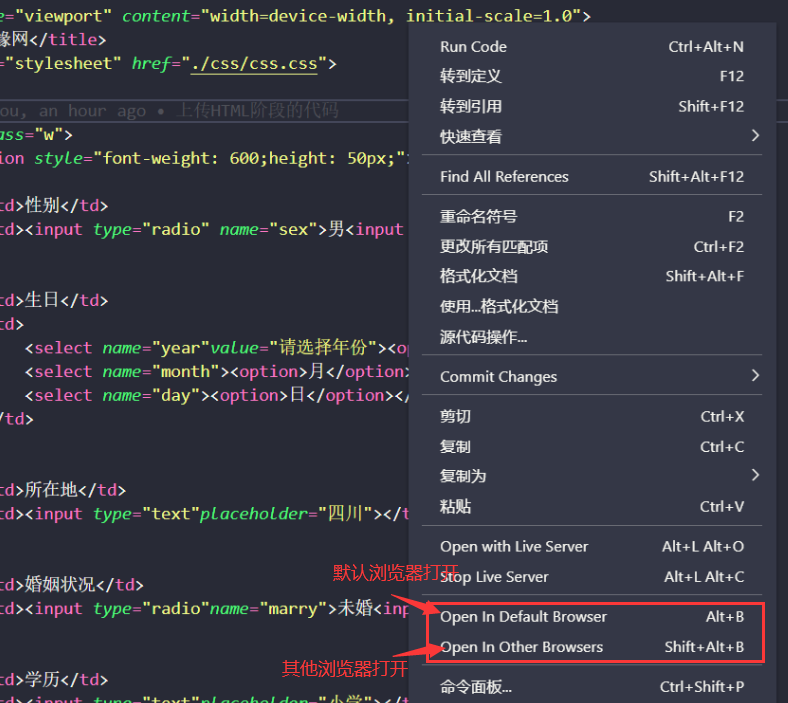Screen dimensions: 788x703
Task: Click the "year" select name in code
Action: (180, 348)
